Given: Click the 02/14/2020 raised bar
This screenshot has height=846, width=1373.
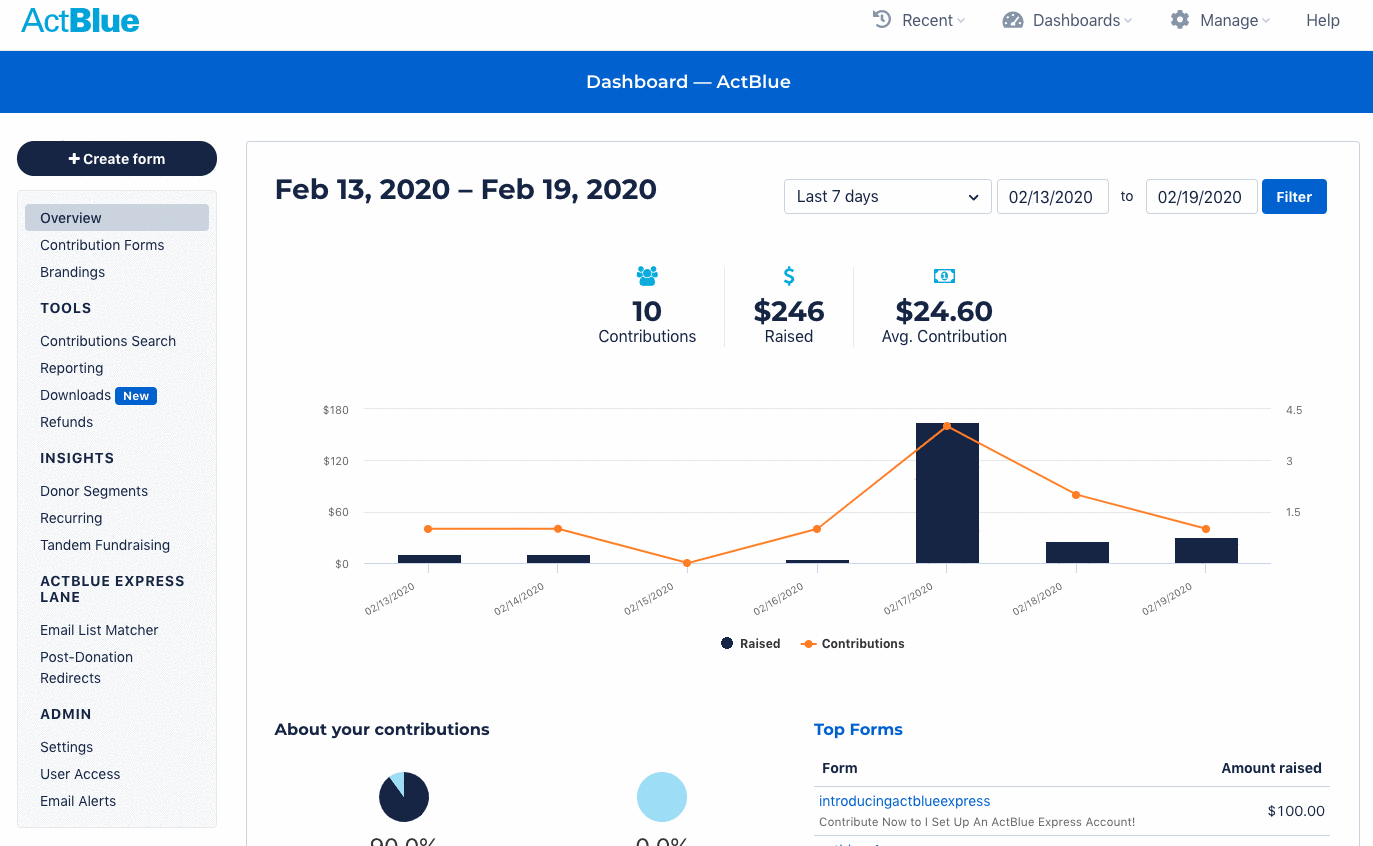Looking at the screenshot, I should [x=558, y=559].
